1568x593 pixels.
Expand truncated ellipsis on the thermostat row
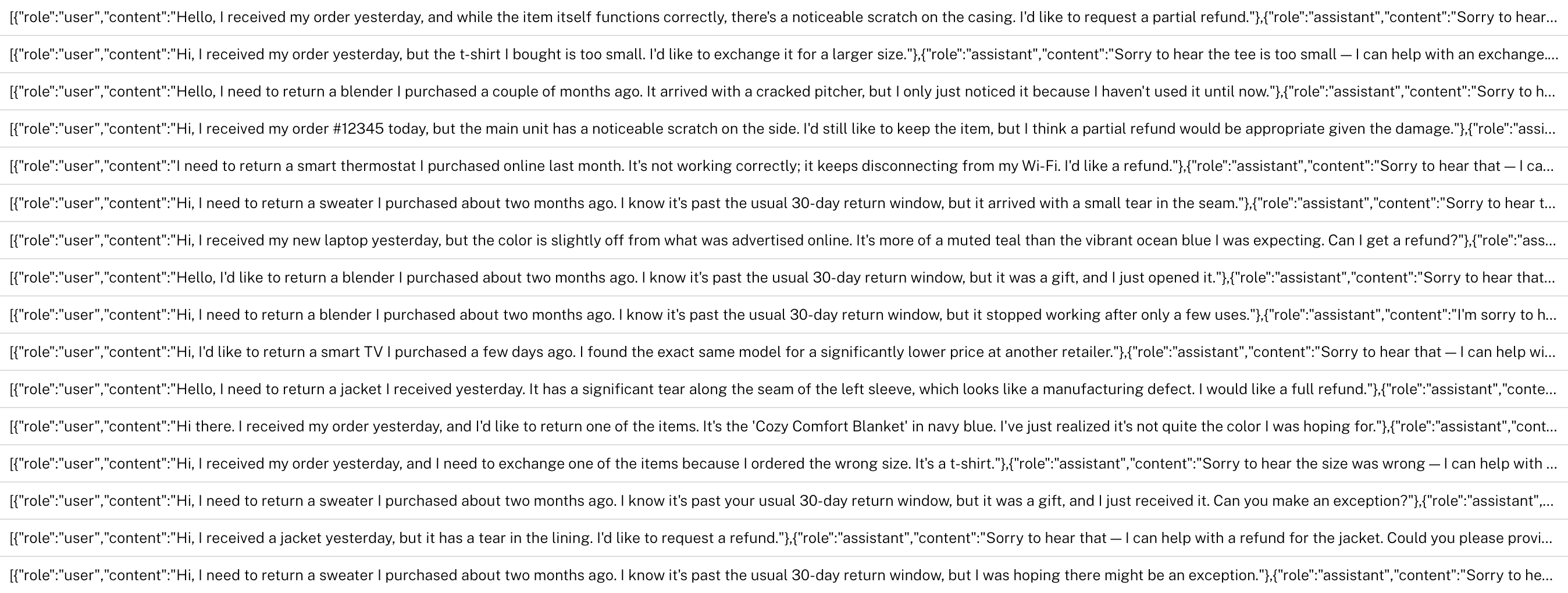tap(1549, 167)
